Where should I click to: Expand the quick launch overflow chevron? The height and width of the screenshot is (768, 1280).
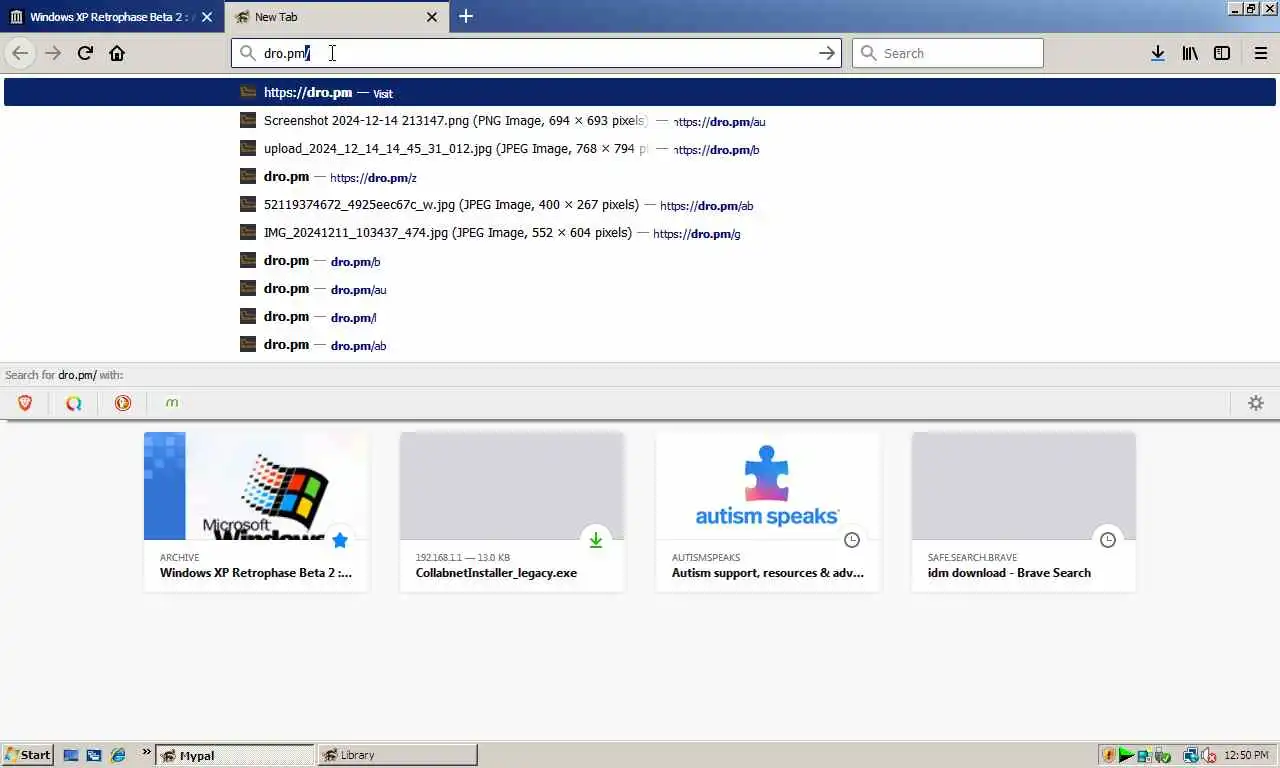[147, 751]
